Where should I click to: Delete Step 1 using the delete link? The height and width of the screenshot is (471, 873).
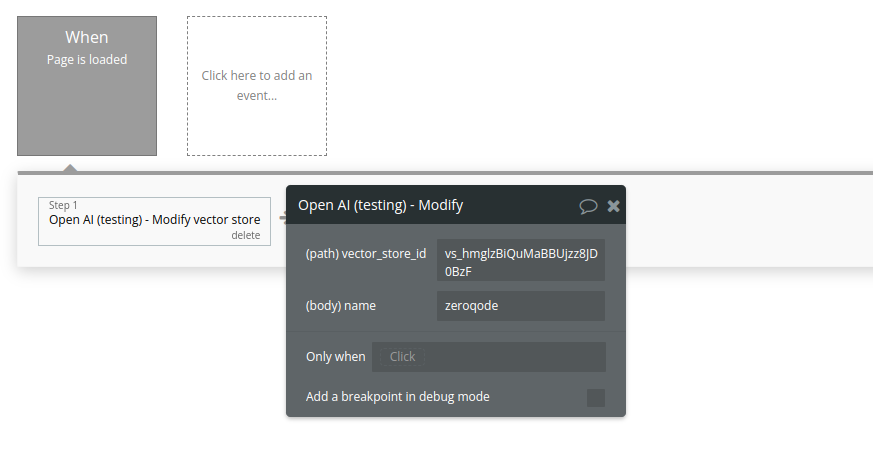pyautogui.click(x=245, y=236)
